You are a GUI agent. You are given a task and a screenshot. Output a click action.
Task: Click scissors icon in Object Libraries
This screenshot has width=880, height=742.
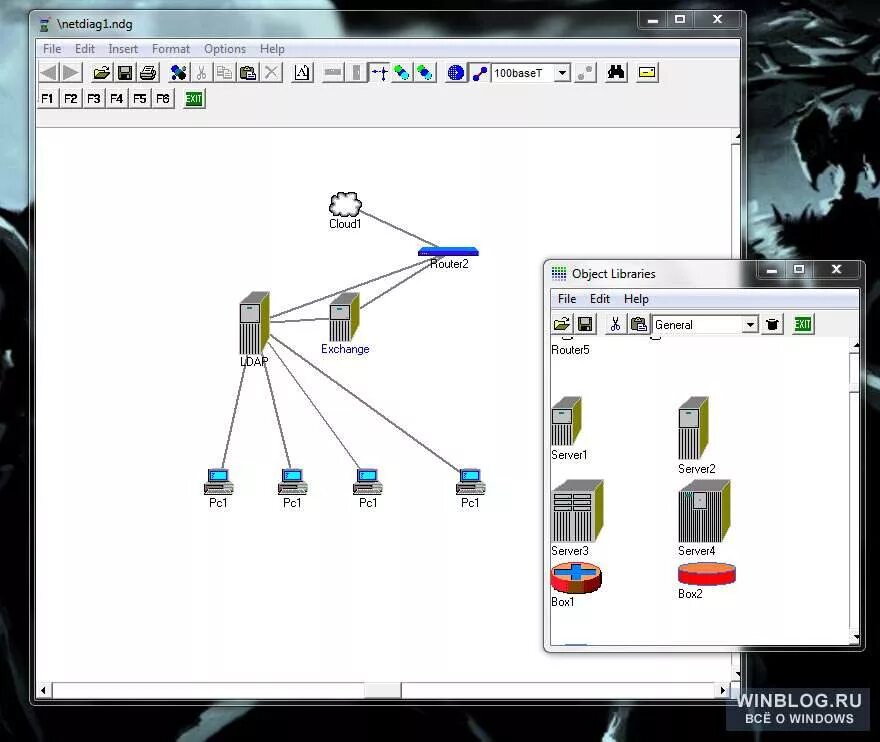coord(616,324)
